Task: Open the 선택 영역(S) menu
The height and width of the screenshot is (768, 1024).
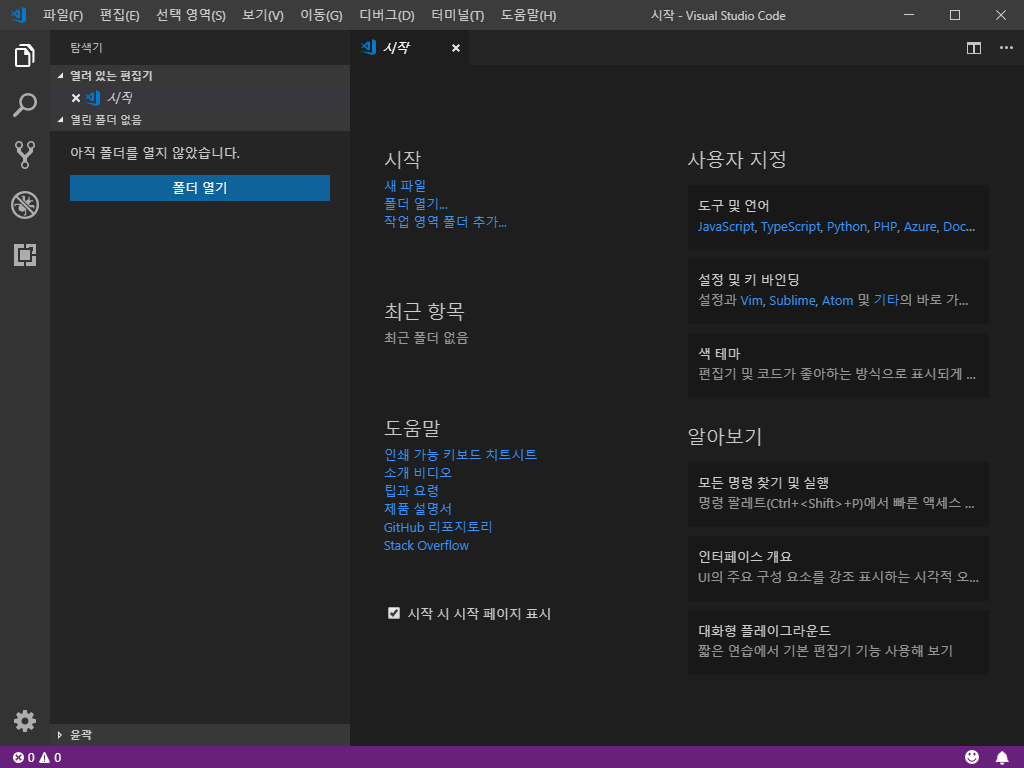Action: (191, 15)
